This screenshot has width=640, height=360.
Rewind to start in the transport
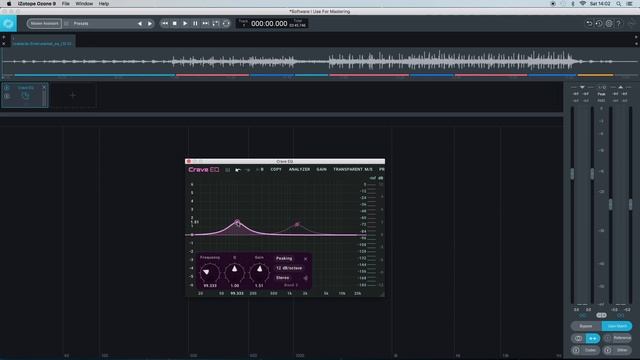[x=164, y=24]
